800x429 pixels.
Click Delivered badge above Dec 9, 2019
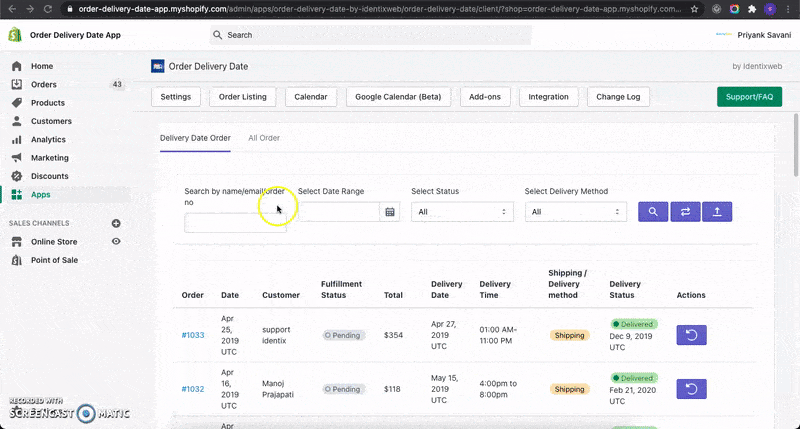click(634, 324)
